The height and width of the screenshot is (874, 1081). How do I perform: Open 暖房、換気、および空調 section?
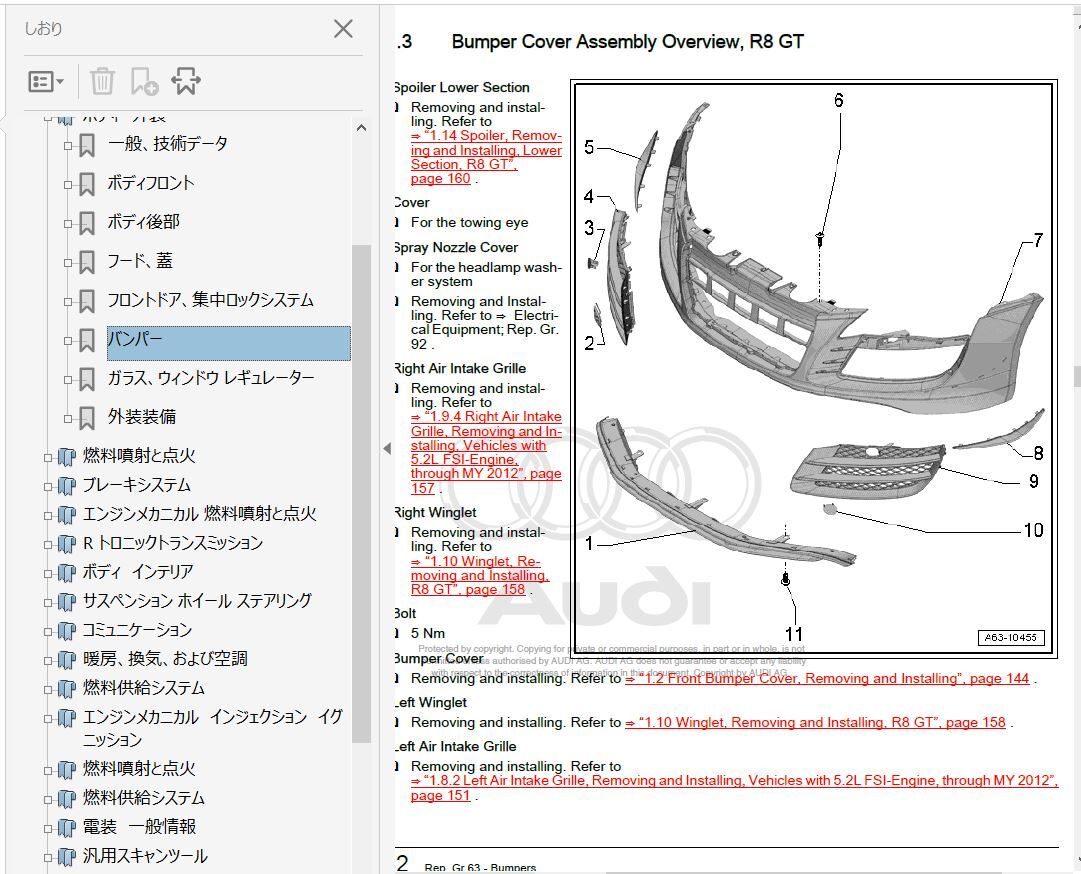(165, 659)
